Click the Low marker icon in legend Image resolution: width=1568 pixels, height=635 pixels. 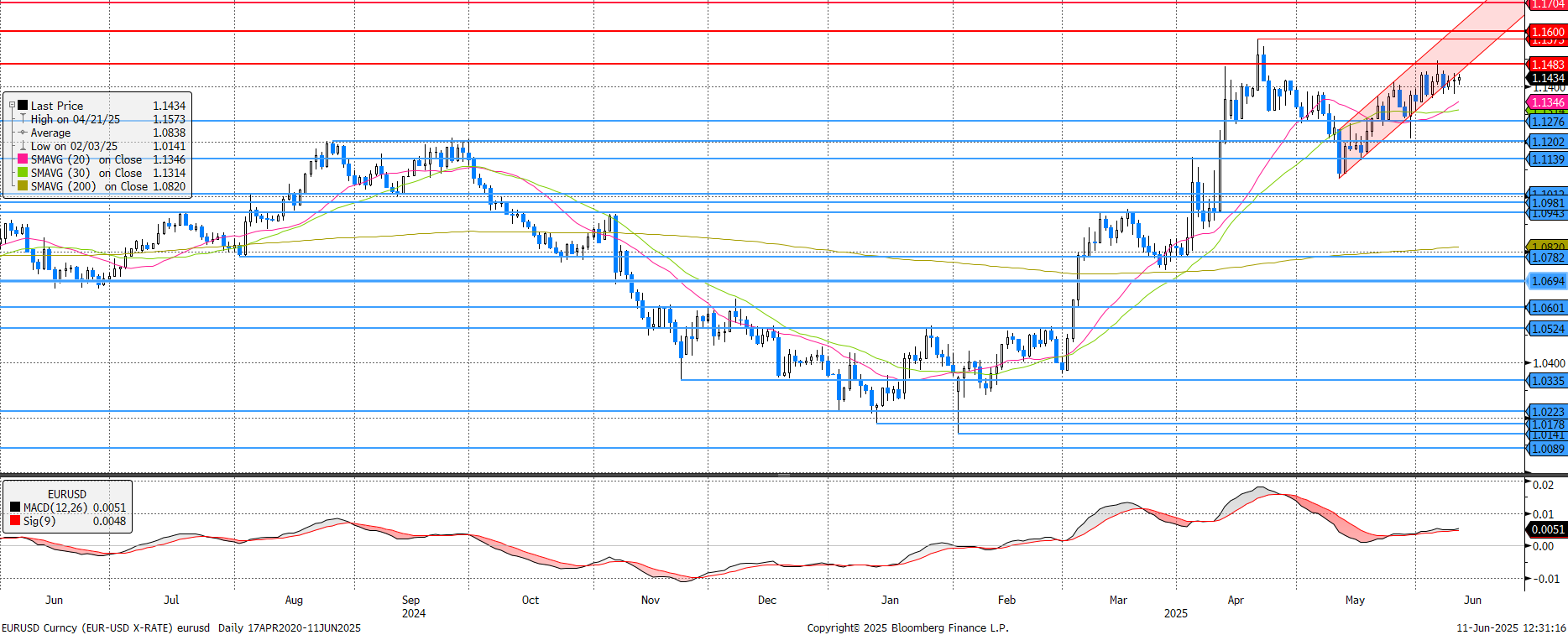(23, 146)
